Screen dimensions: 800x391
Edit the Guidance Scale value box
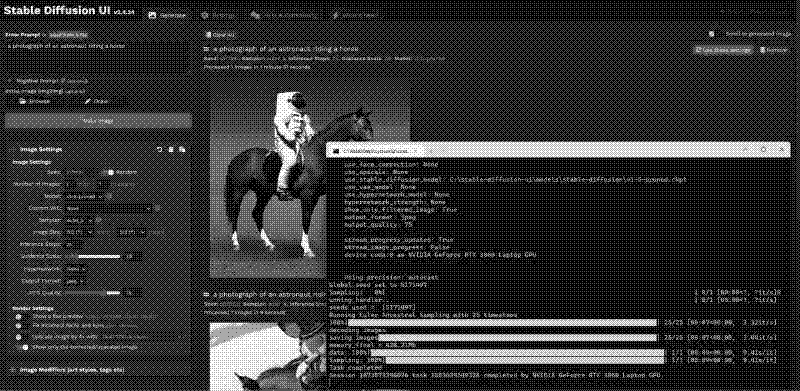(133, 256)
